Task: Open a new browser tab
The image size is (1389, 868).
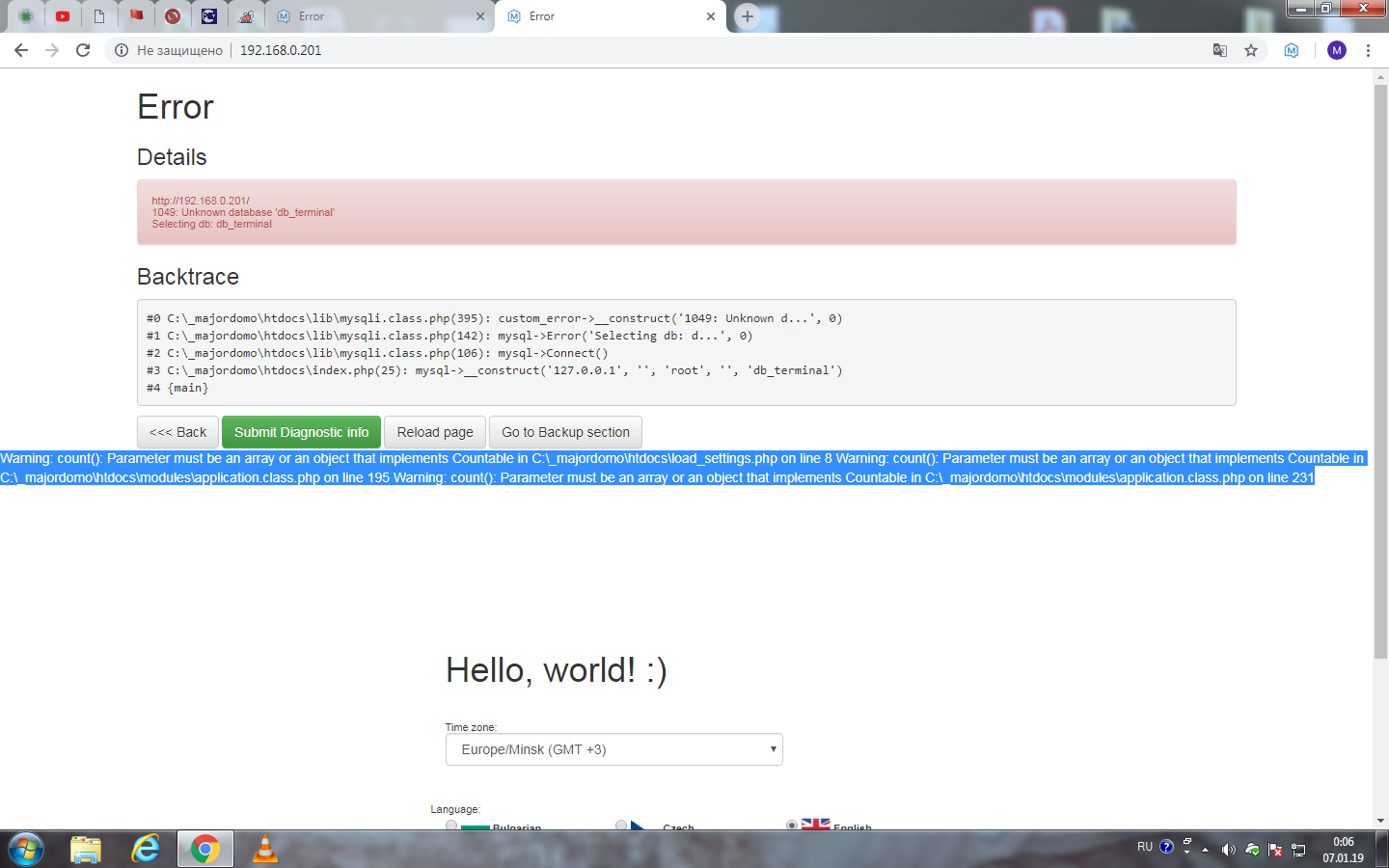Action: pos(748,16)
